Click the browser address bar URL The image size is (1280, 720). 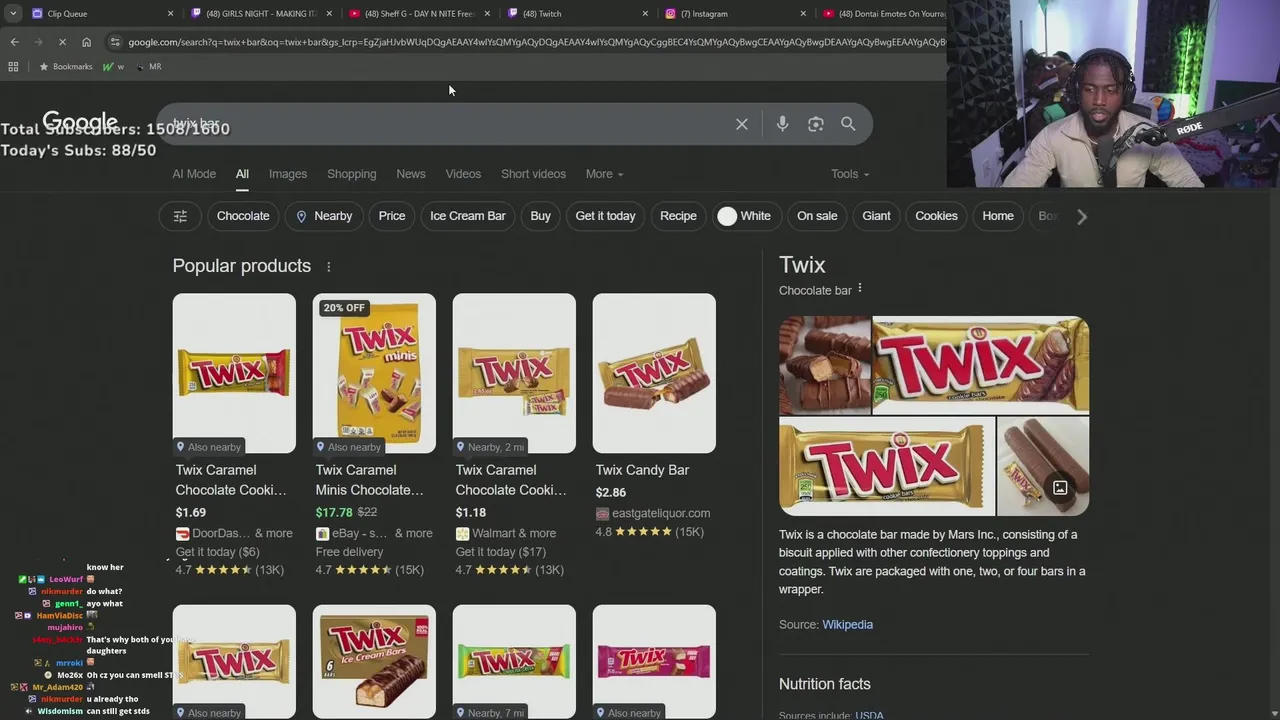(x=535, y=42)
